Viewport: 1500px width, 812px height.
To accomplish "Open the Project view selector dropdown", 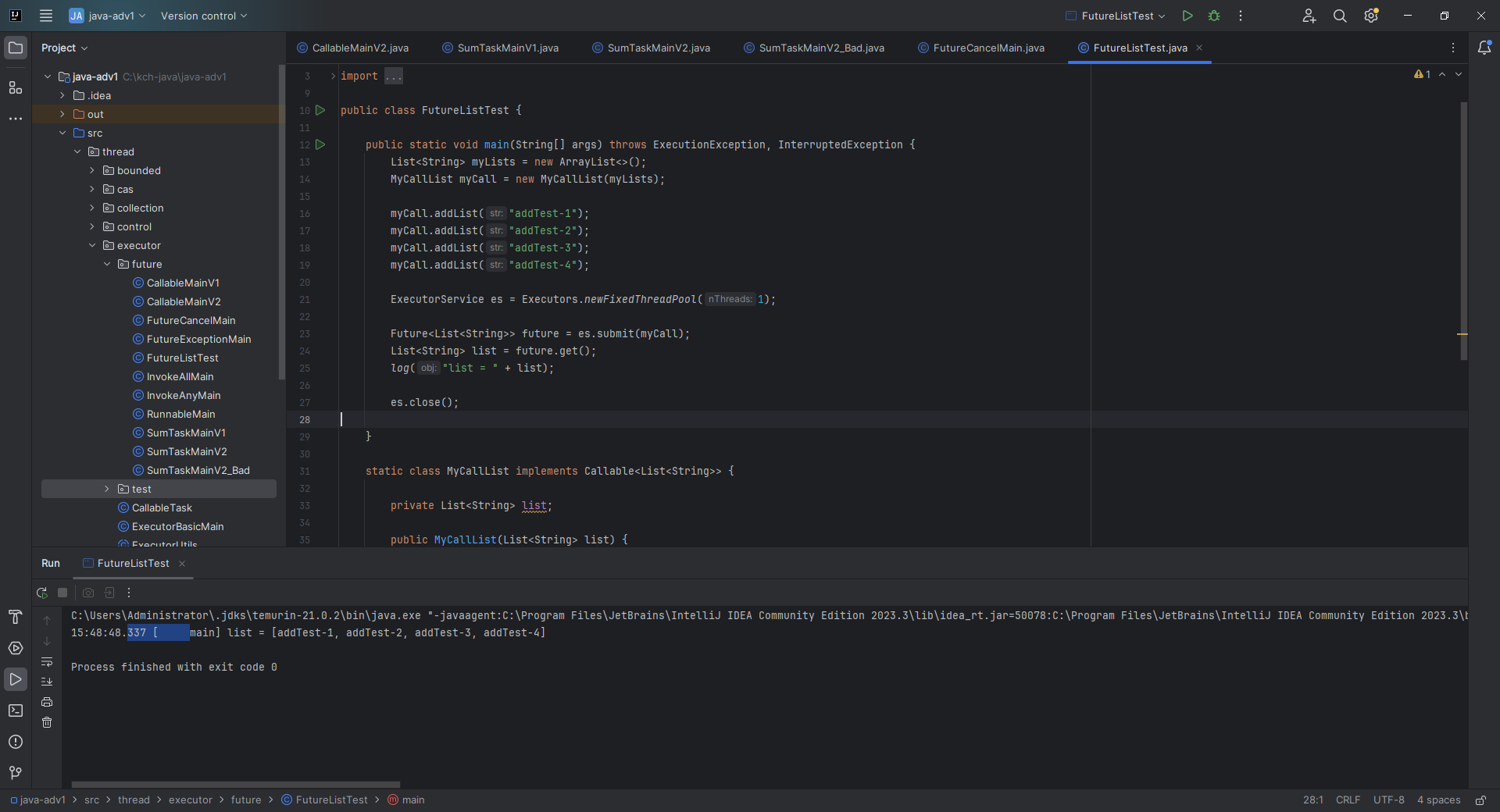I will [65, 48].
